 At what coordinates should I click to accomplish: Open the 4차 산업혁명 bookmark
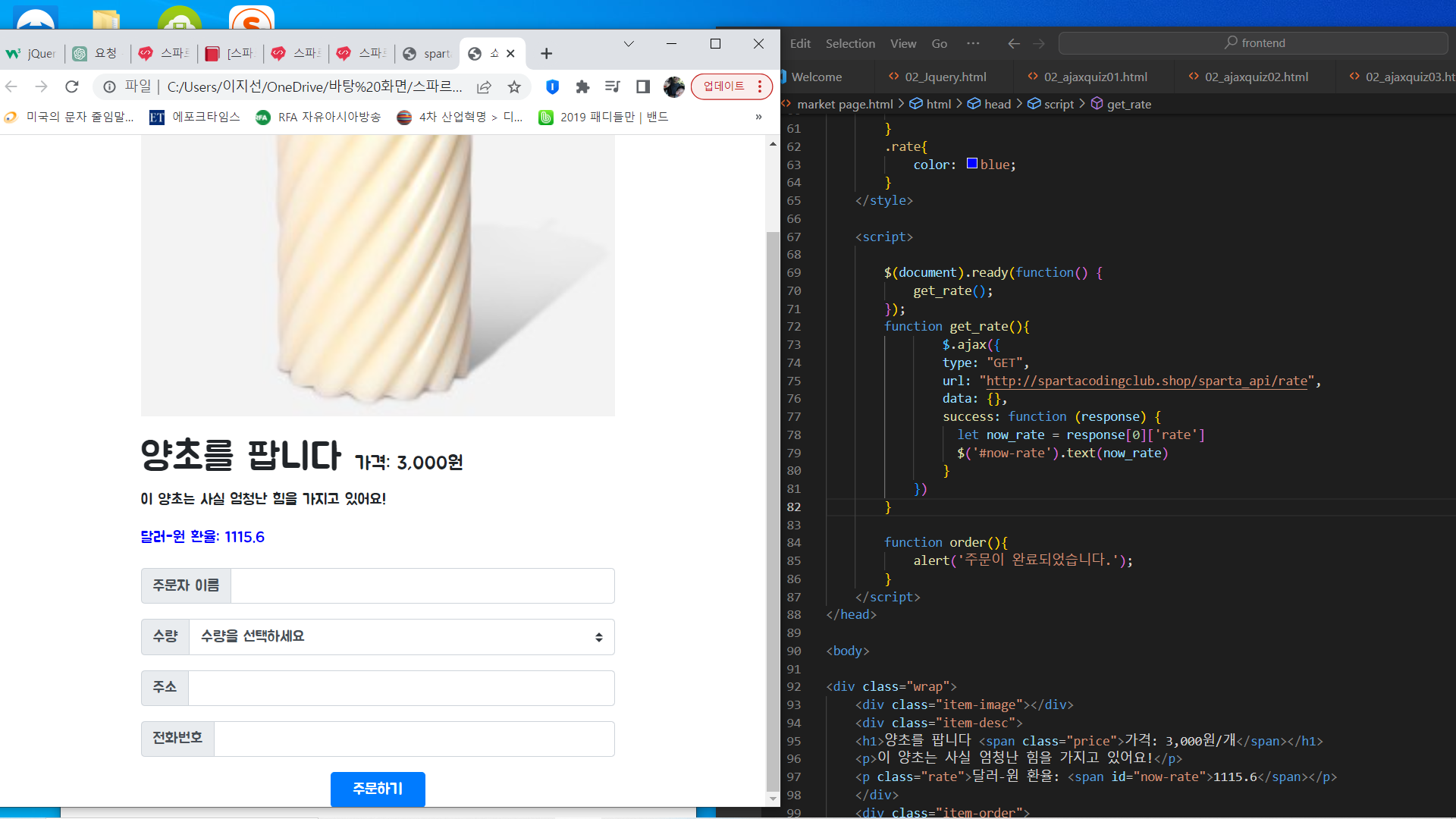pos(460,117)
